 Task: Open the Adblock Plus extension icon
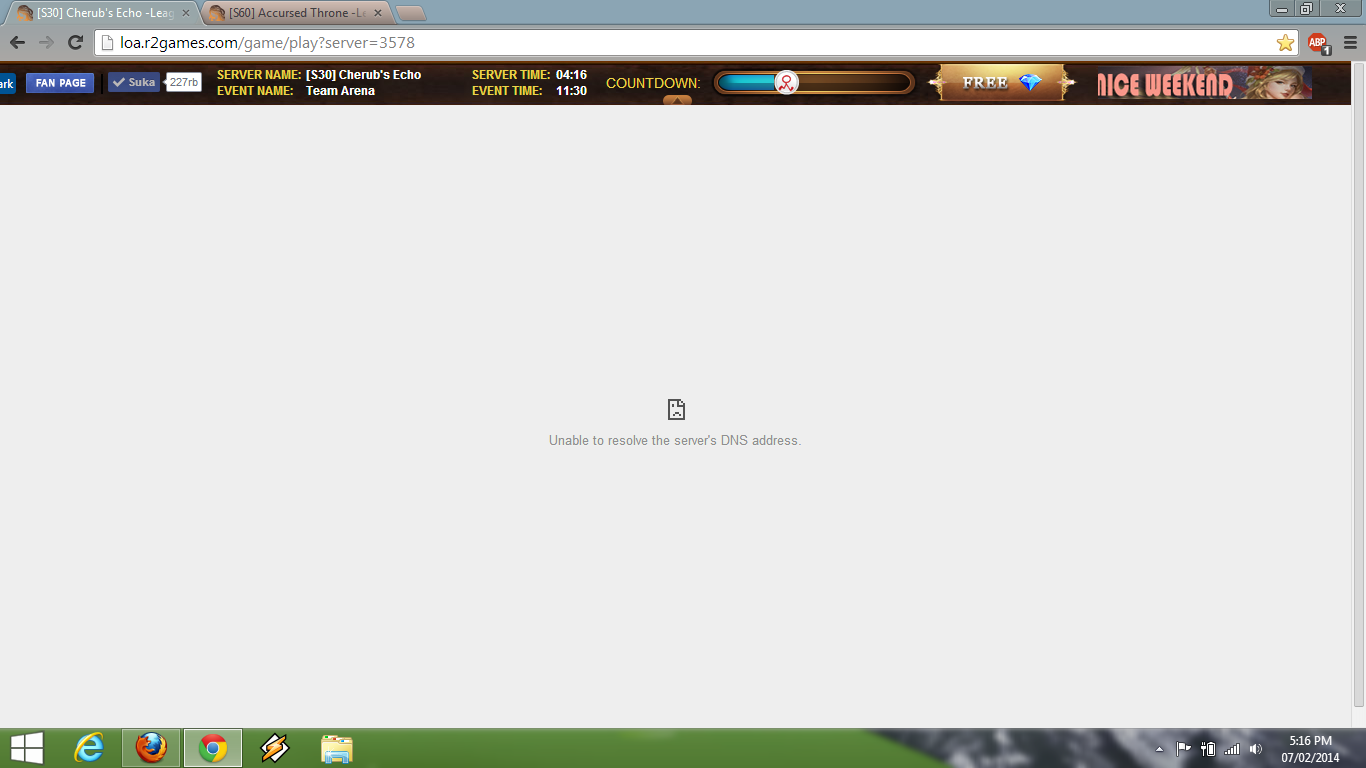pyautogui.click(x=1318, y=43)
